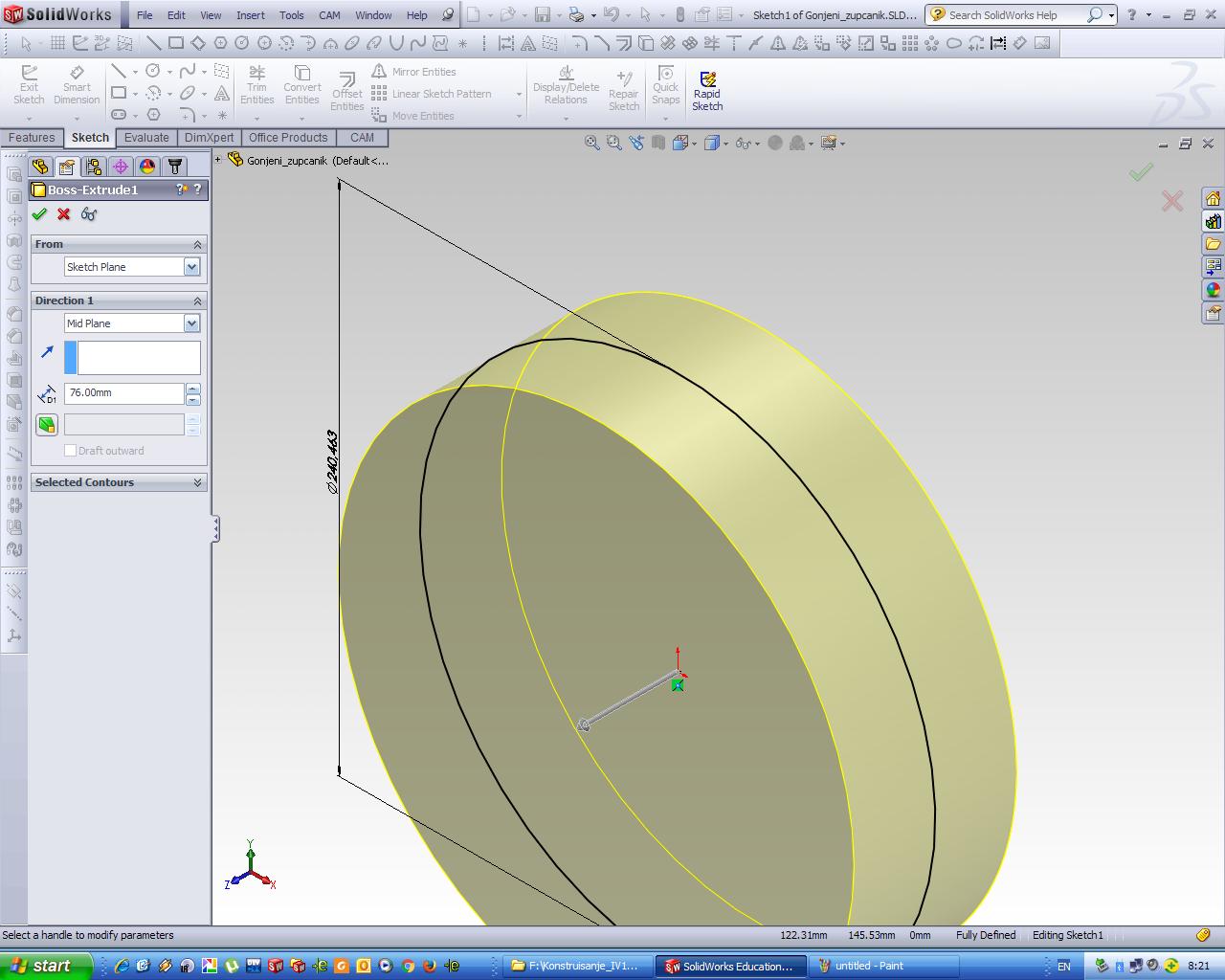Click the Rapid Sketch tool
The height and width of the screenshot is (980, 1225).
pyautogui.click(x=707, y=92)
